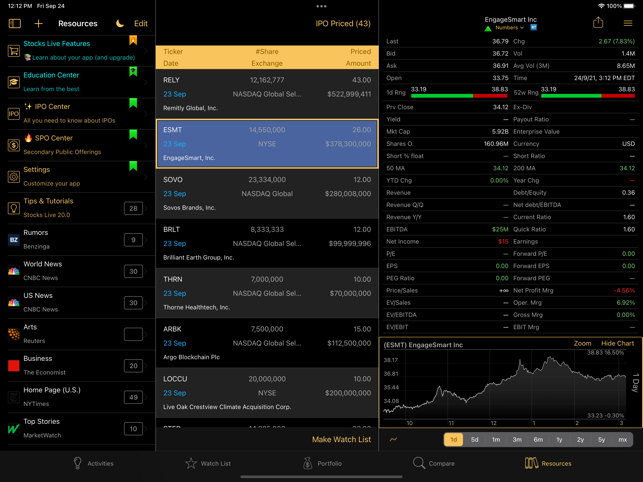Image resolution: width=643 pixels, height=482 pixels.
Task: Open the hamburger menu icon
Action: [x=628, y=23]
